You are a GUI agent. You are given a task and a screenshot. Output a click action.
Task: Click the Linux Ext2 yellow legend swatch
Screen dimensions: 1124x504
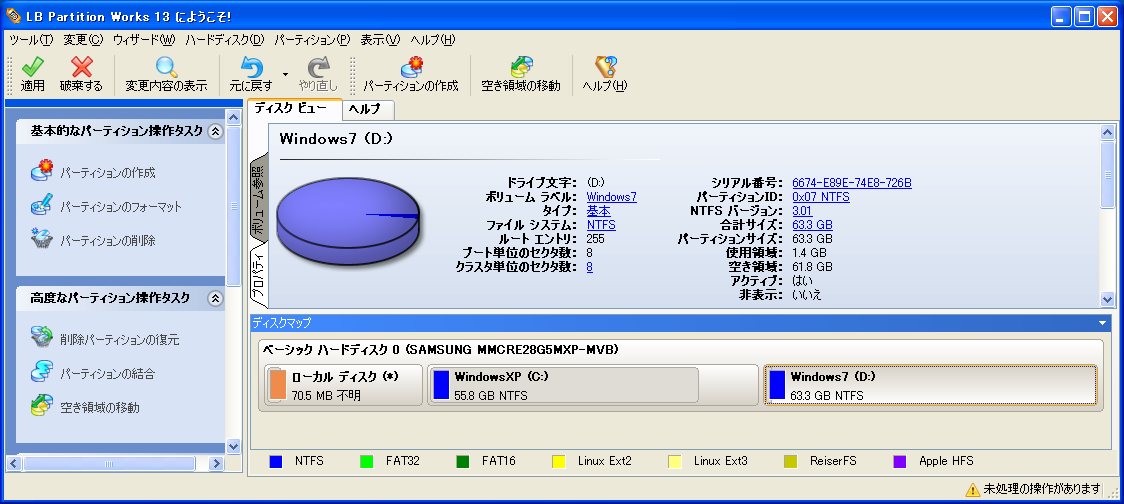pyautogui.click(x=560, y=462)
